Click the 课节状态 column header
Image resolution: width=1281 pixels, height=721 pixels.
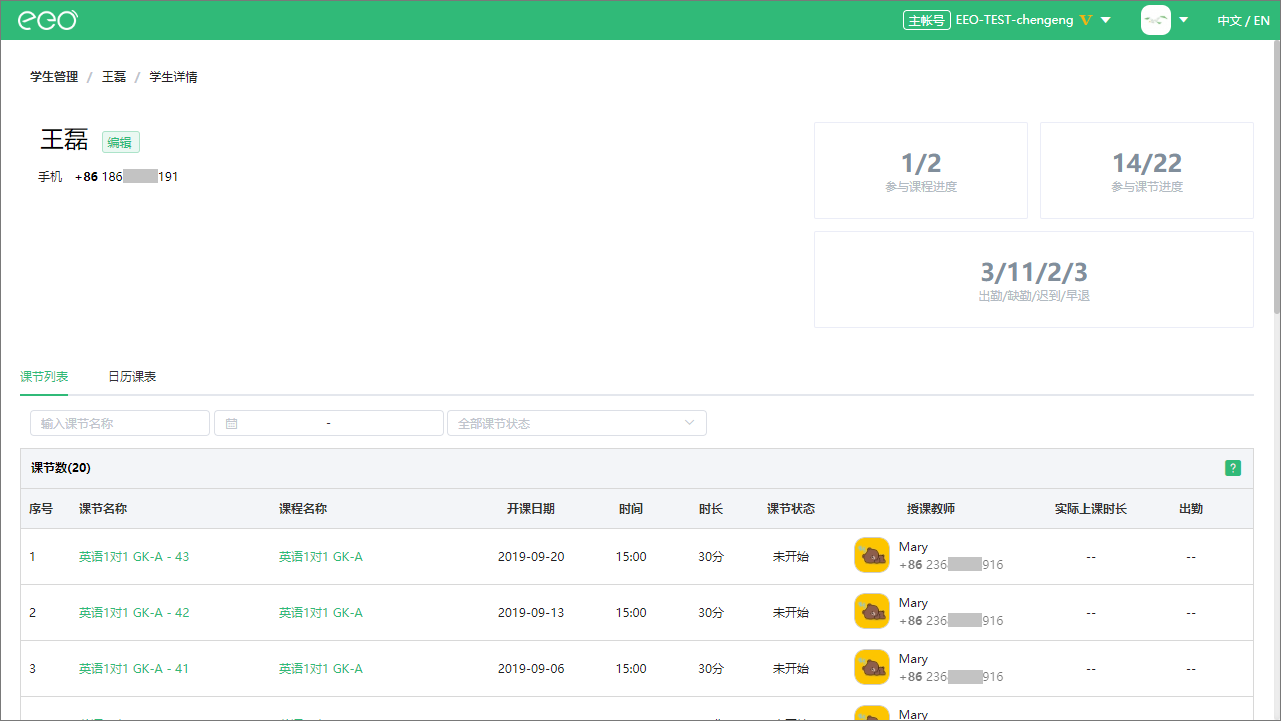(x=791, y=509)
